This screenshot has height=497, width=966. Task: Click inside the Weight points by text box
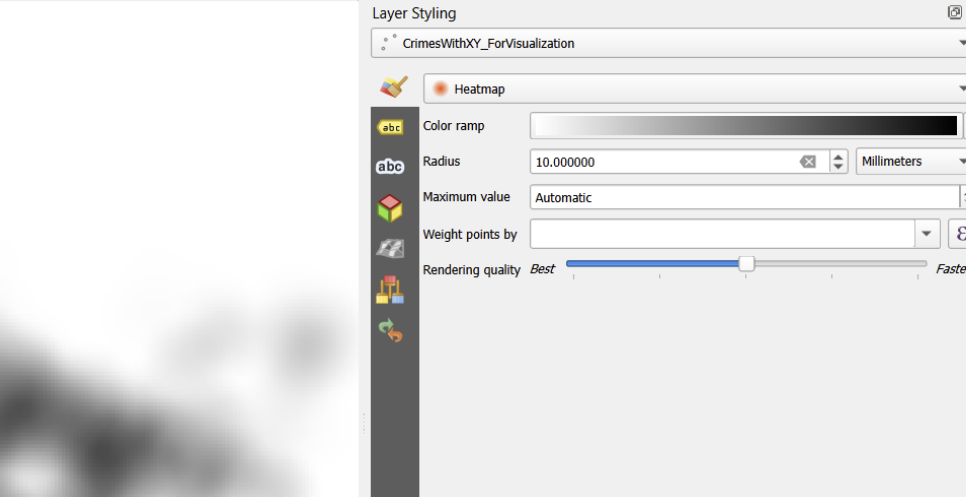(720, 234)
